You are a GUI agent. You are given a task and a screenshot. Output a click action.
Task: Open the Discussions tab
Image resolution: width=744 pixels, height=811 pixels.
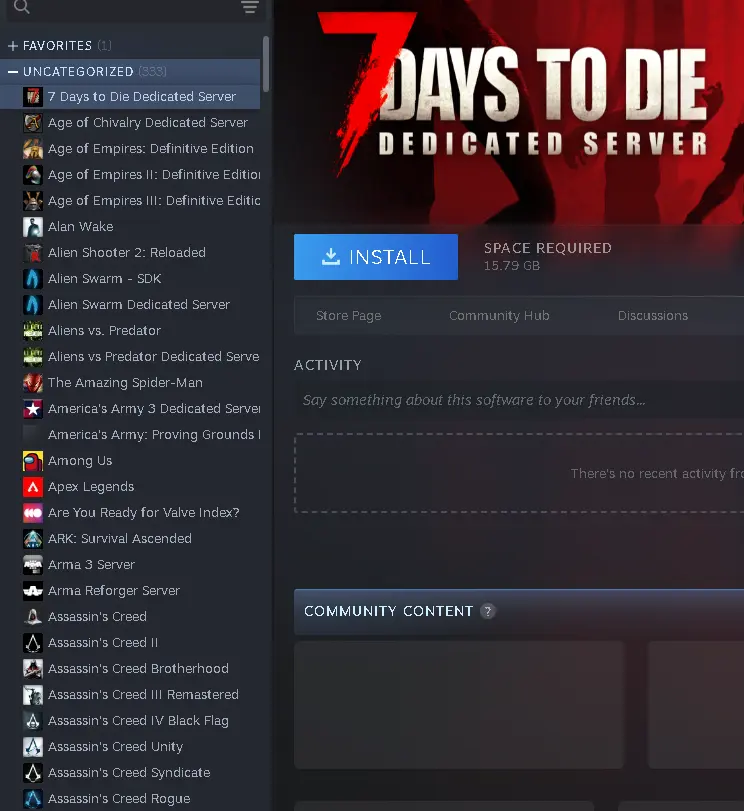click(x=652, y=316)
